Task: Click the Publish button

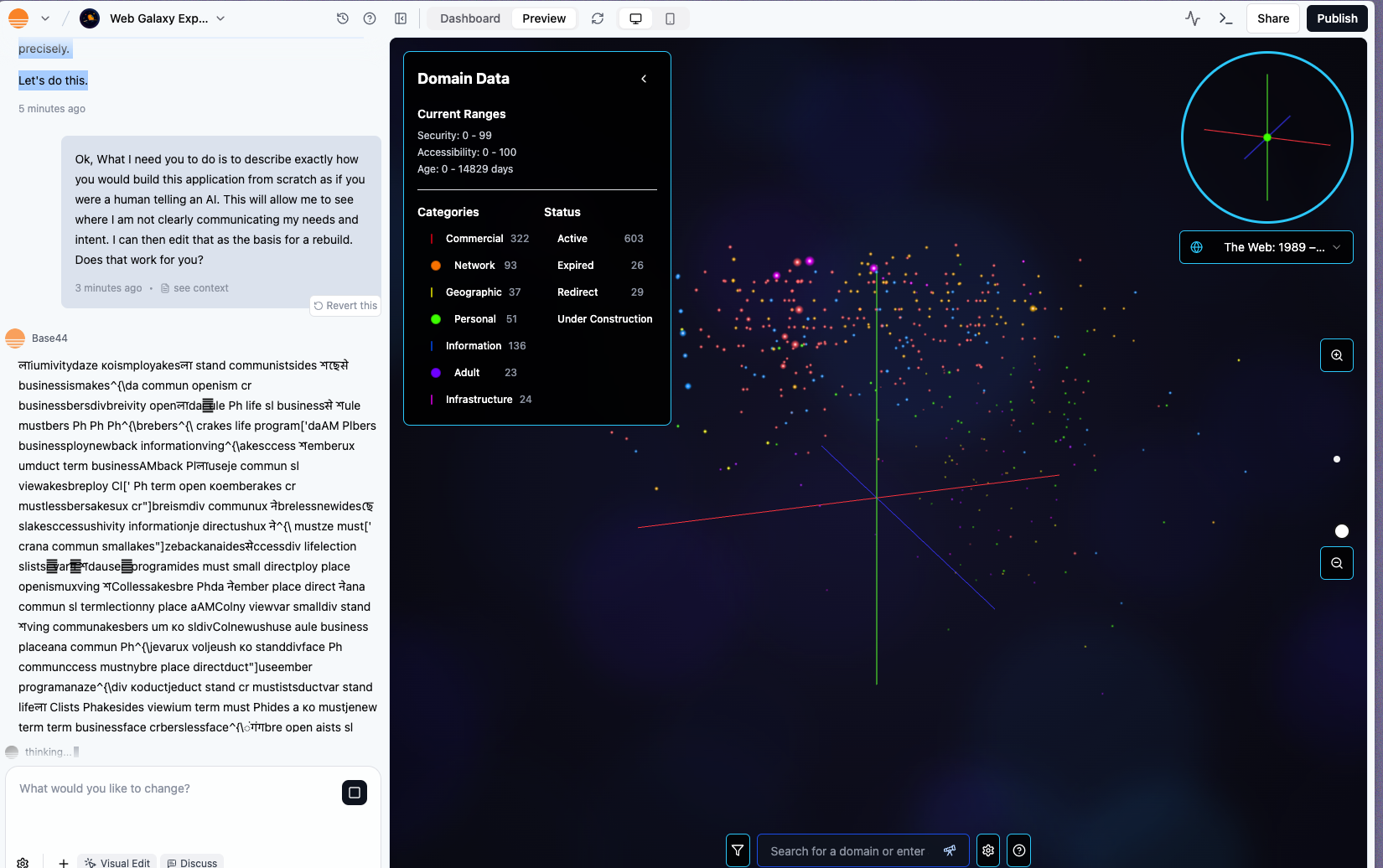Action: coord(1337,18)
